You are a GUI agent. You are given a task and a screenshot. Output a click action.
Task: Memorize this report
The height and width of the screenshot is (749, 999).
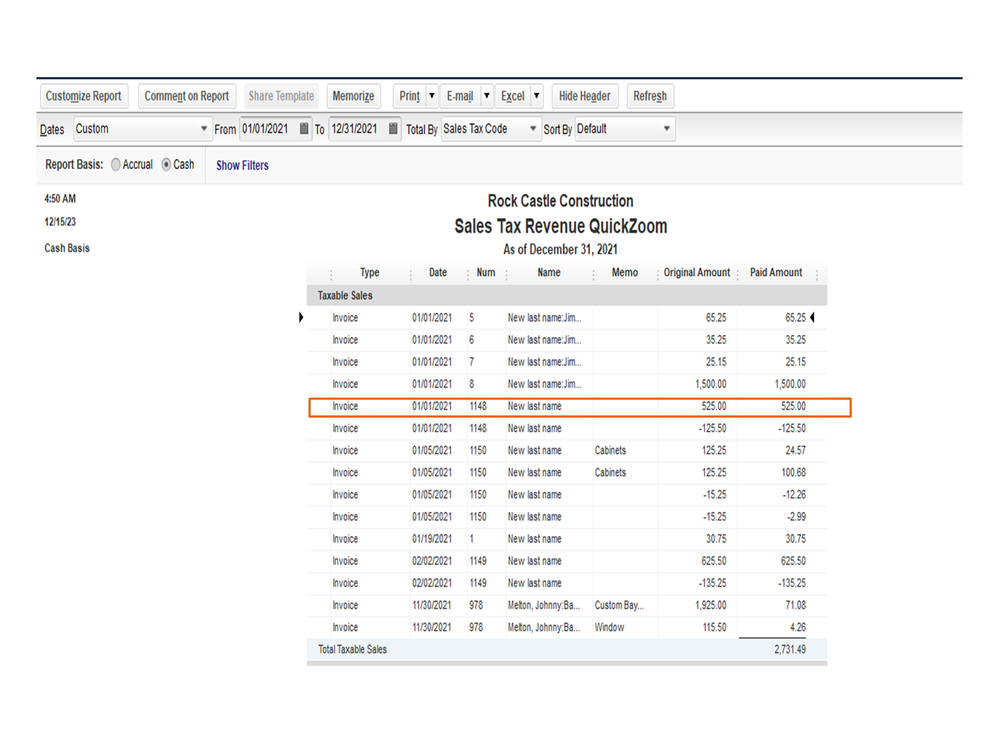(x=354, y=96)
